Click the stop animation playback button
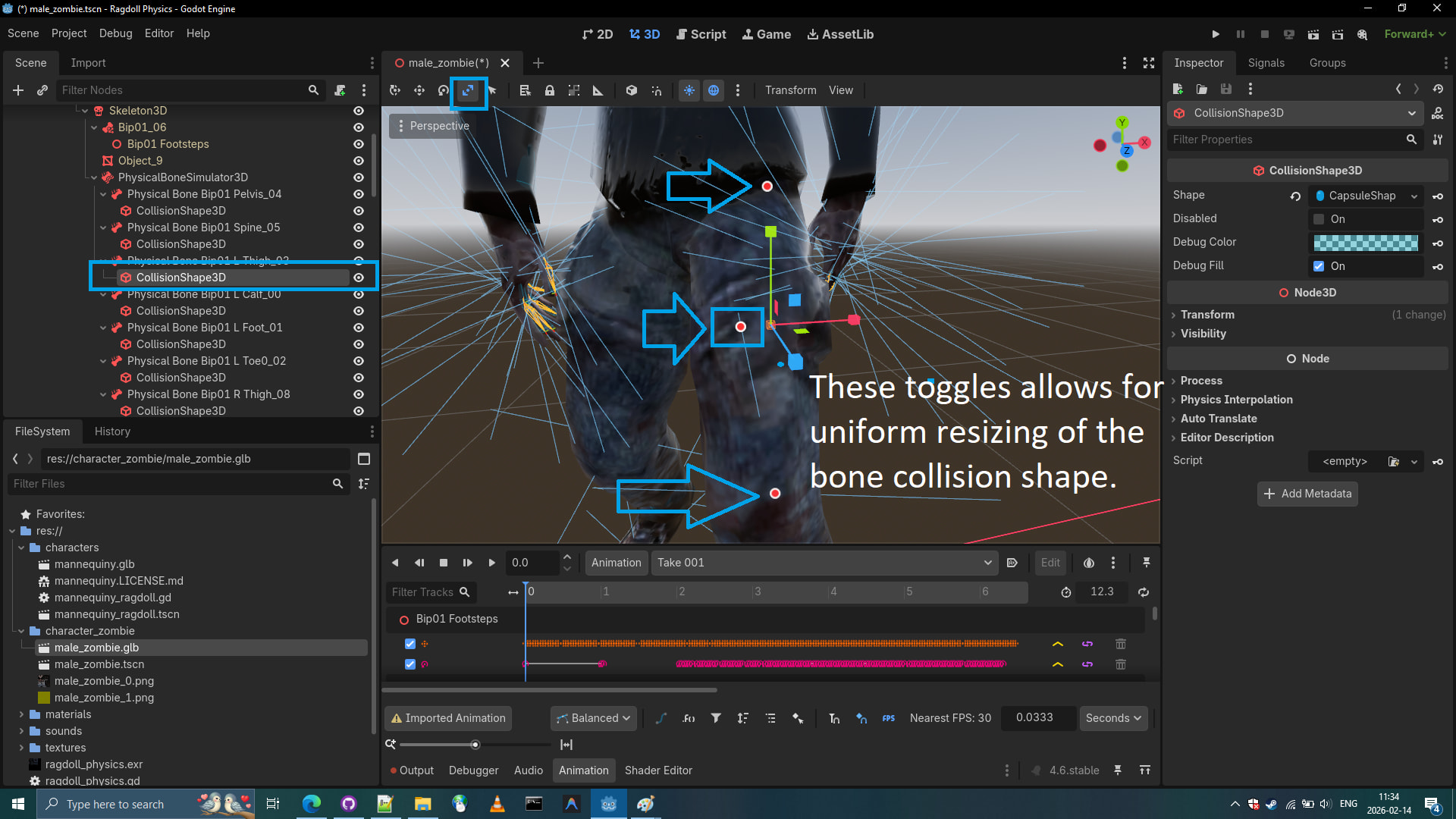The width and height of the screenshot is (1456, 819). tap(444, 563)
